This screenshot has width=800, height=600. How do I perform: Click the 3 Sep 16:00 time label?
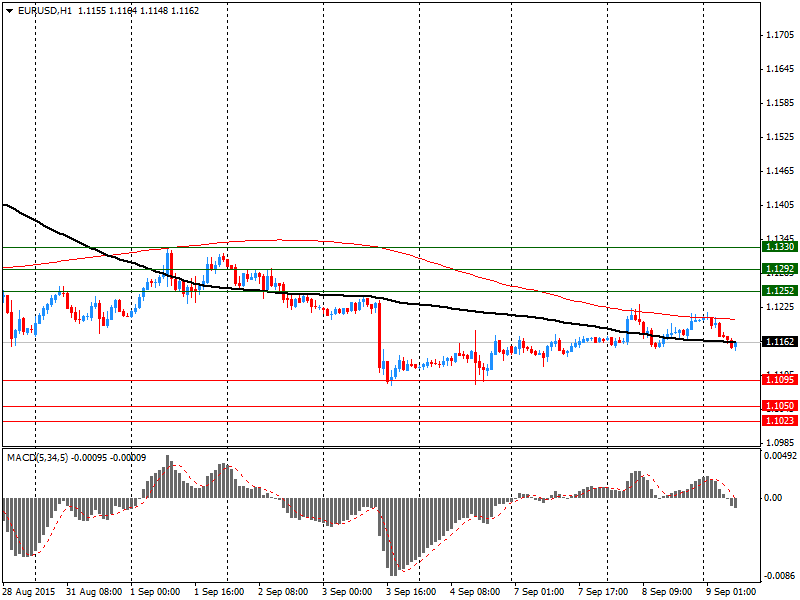tap(411, 592)
